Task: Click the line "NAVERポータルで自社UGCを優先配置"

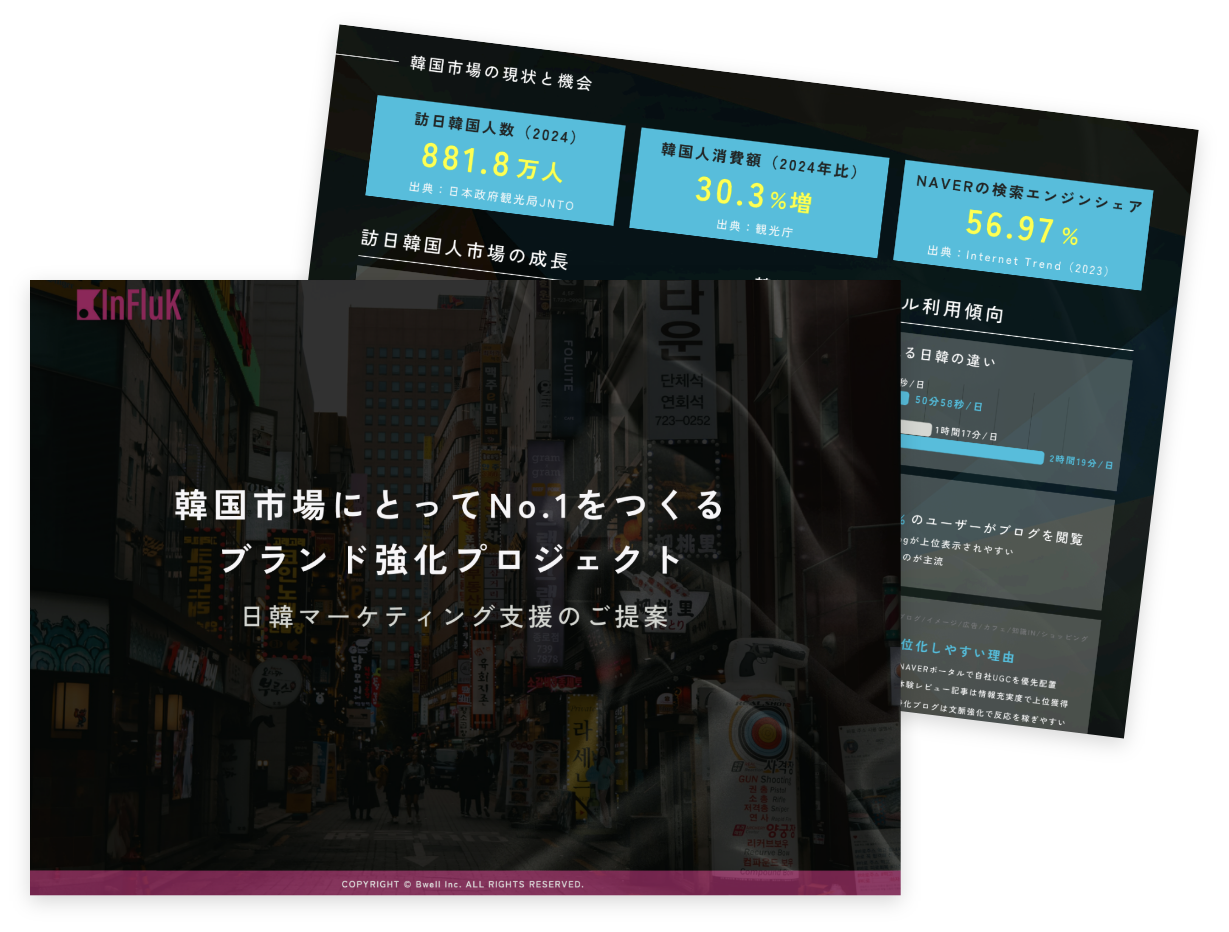Action: coord(979,676)
